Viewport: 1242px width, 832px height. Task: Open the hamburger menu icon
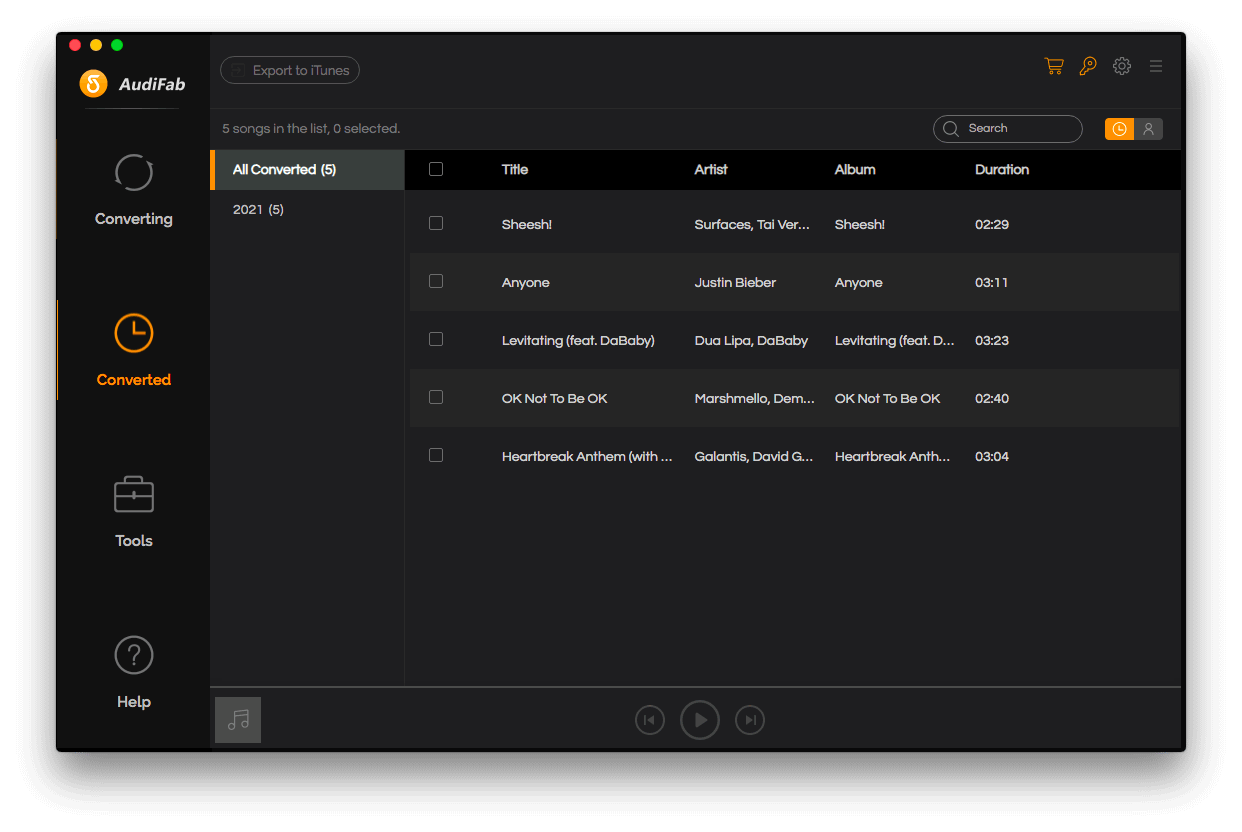tap(1156, 66)
